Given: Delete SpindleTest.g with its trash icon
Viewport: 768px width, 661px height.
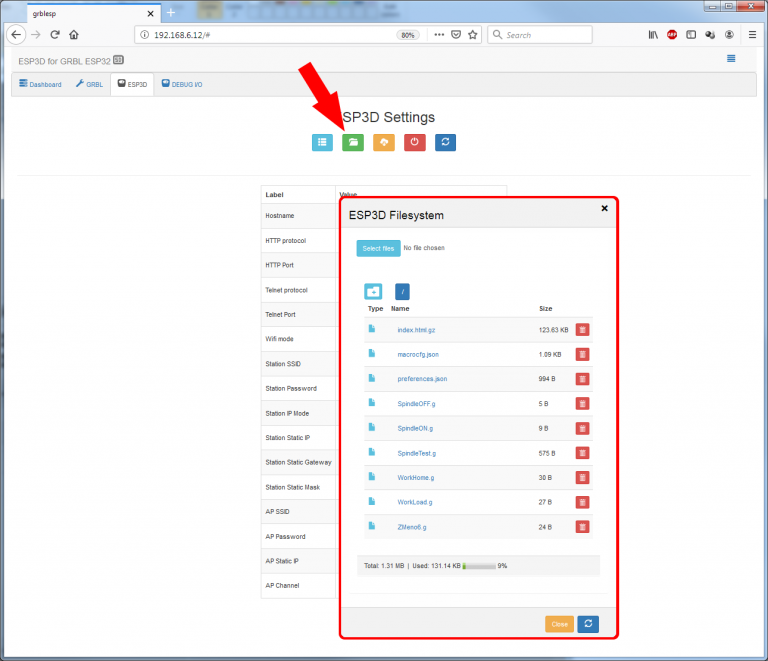Looking at the screenshot, I should coord(582,453).
